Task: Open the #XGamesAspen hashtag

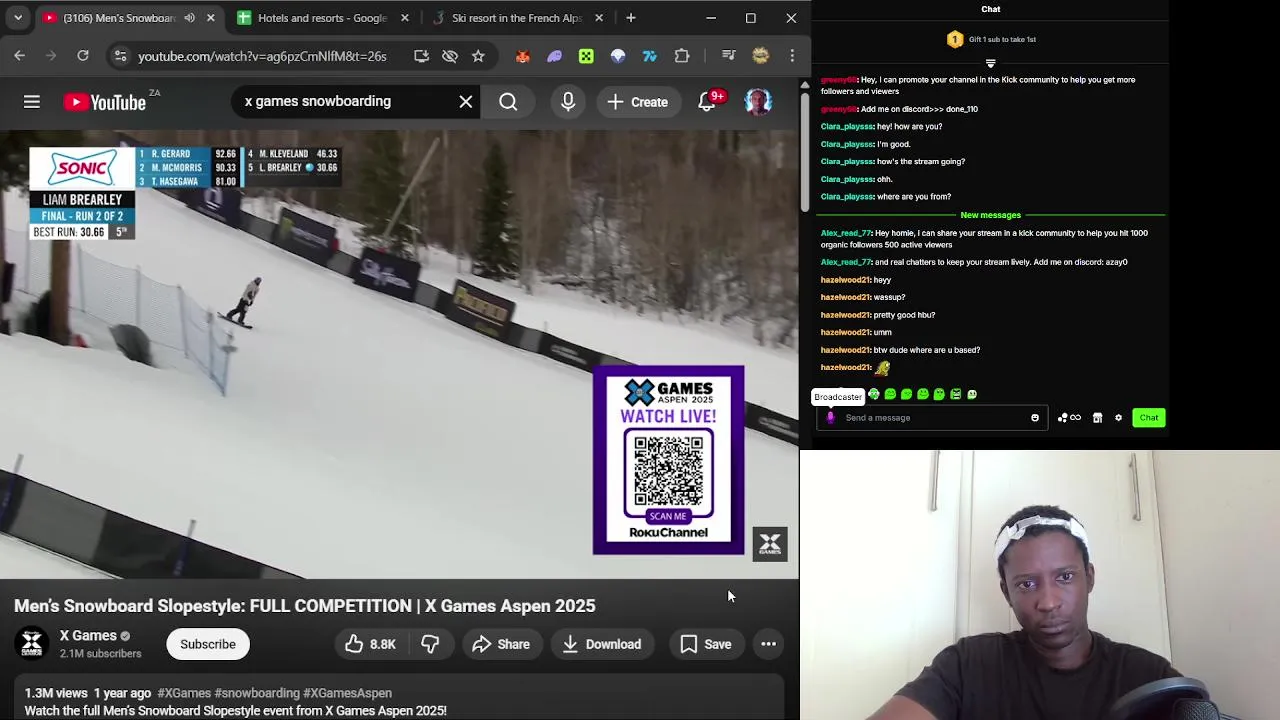Action: pyautogui.click(x=347, y=693)
